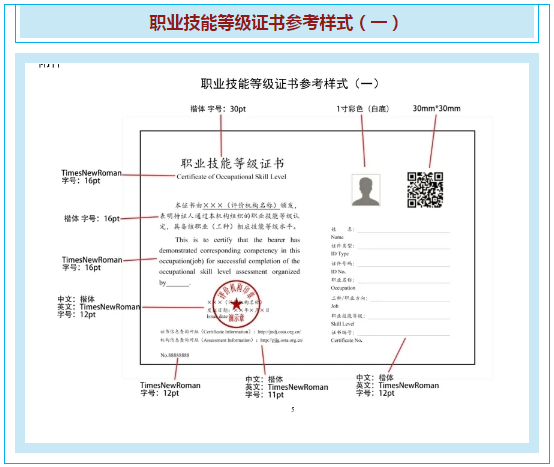Click the Certificate of Occupational Skill Level subtitle

(x=231, y=177)
